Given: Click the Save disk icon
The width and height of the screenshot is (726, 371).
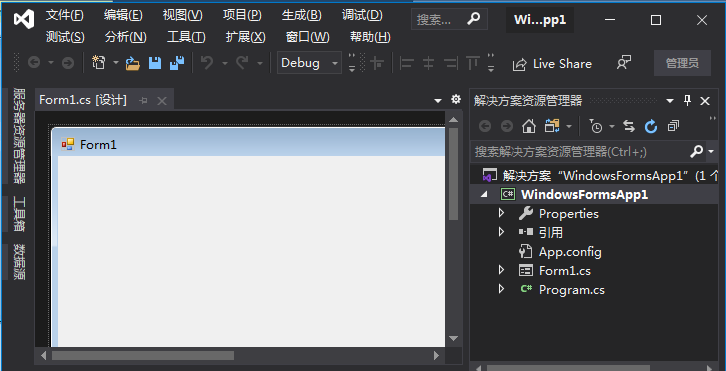Looking at the screenshot, I should pos(155,63).
